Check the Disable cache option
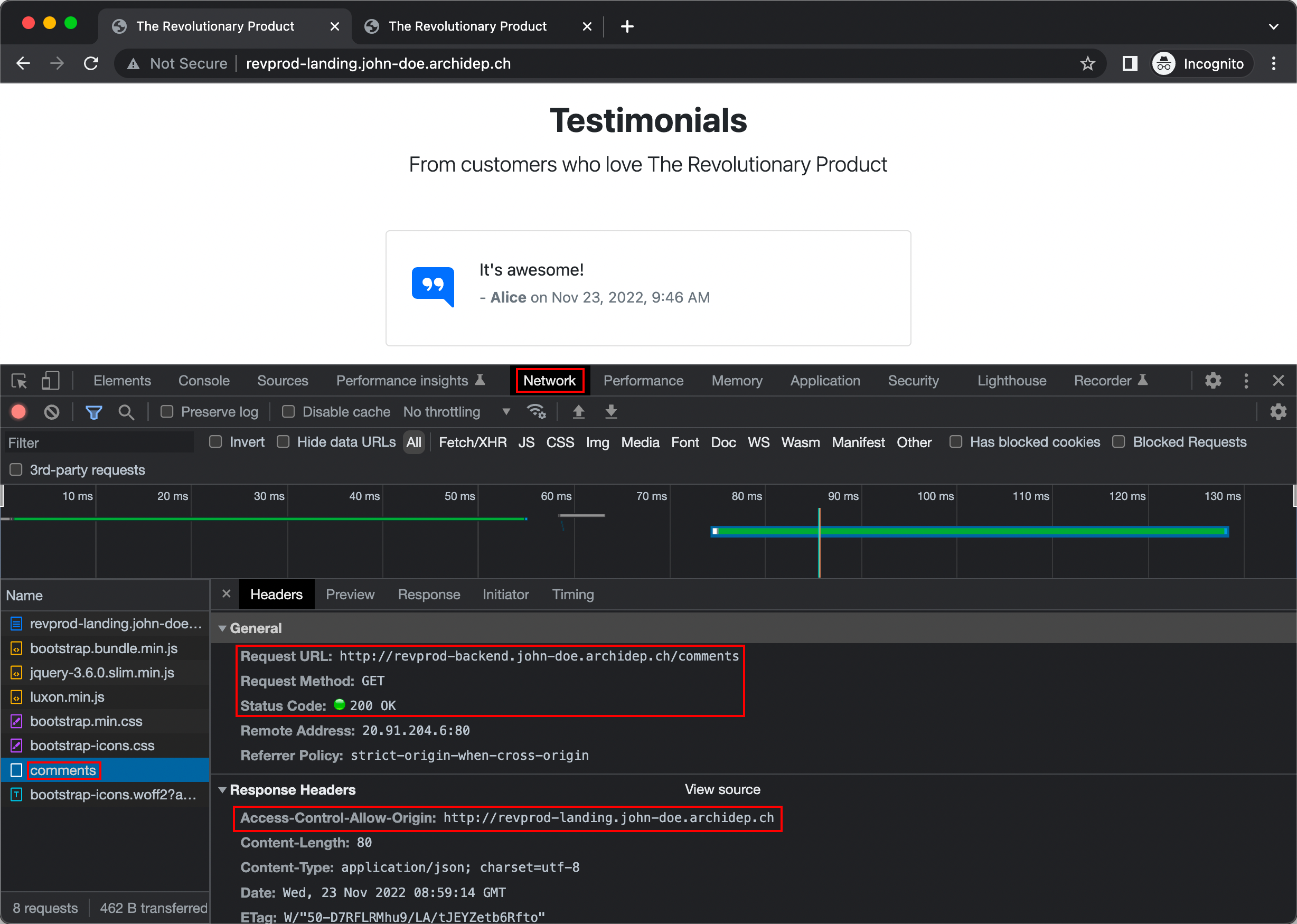This screenshot has height=924, width=1297. (288, 411)
